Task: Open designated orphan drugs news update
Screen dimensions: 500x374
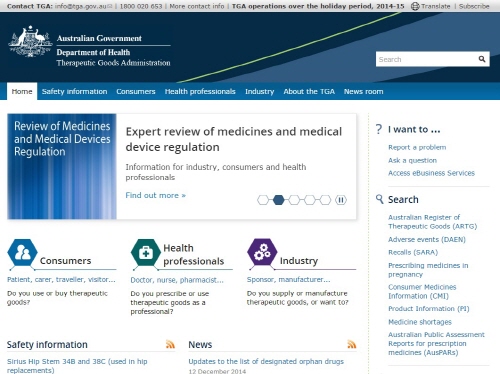Action: (x=266, y=361)
